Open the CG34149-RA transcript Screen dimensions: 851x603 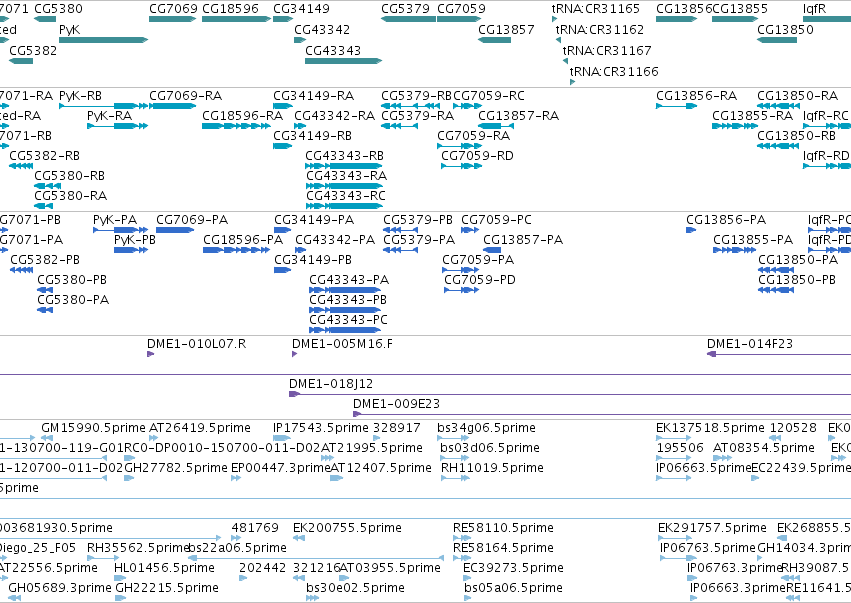[283, 106]
